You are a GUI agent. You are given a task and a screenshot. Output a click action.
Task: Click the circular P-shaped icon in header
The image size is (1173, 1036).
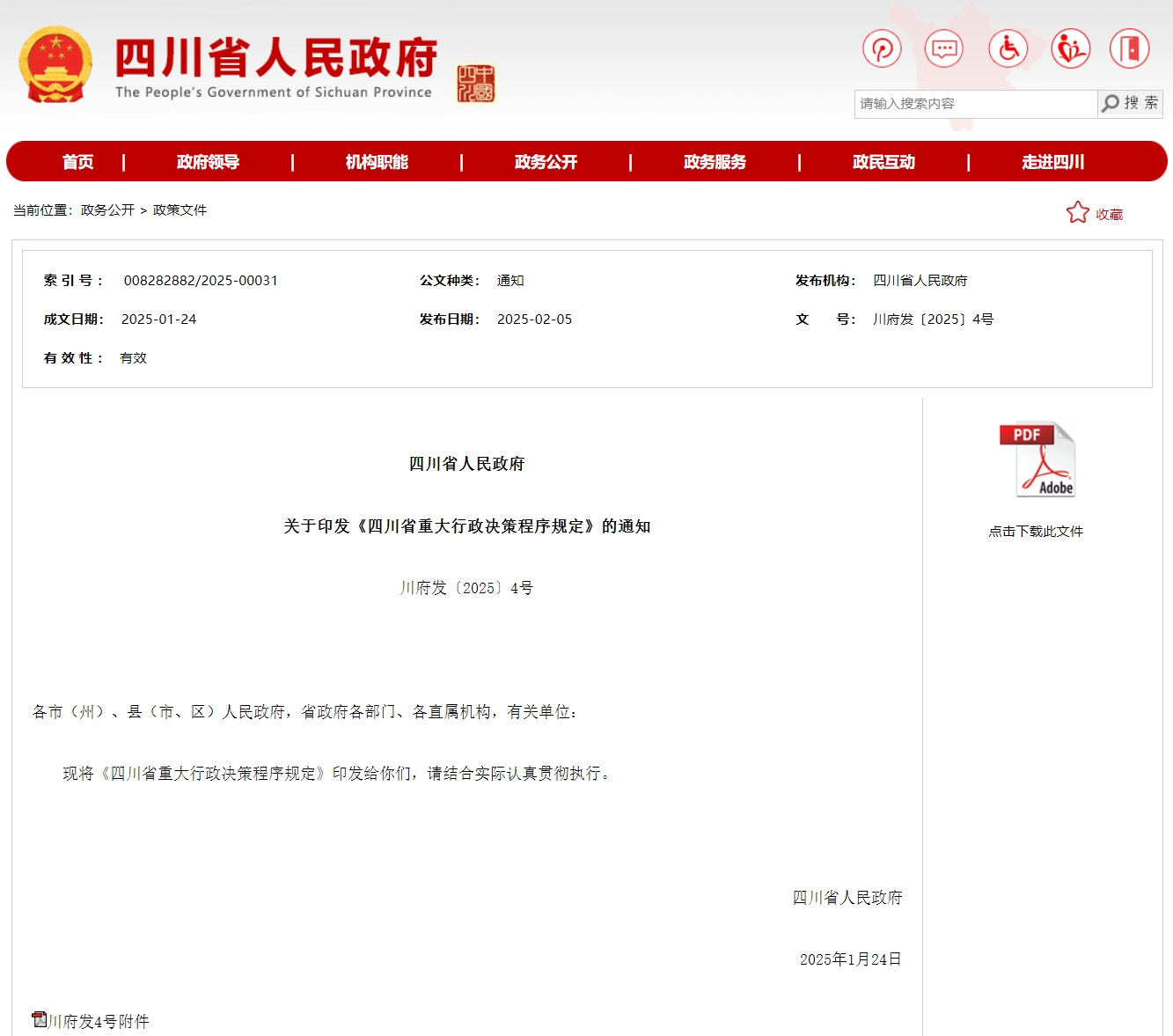(882, 48)
